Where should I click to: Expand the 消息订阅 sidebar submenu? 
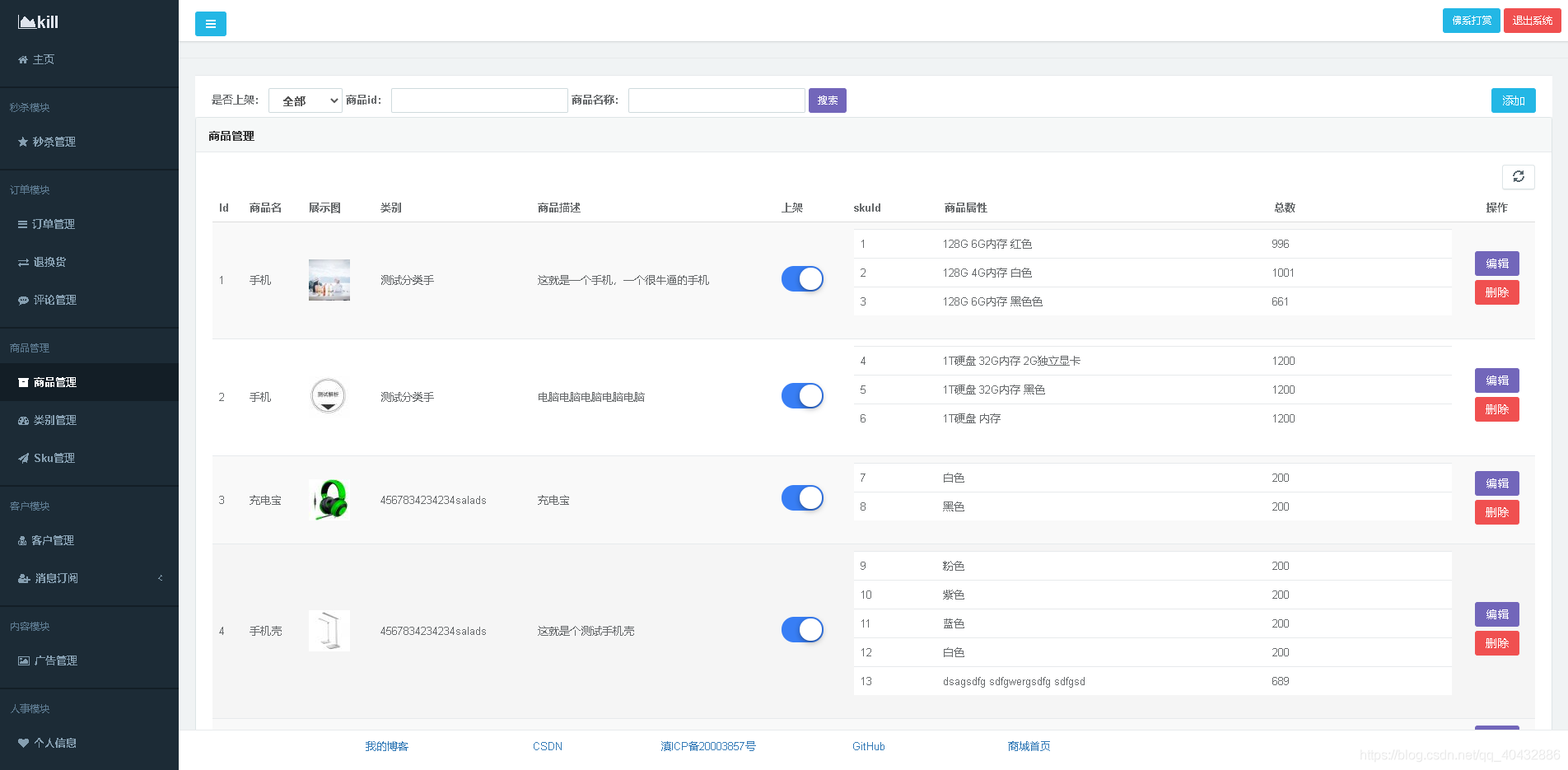89,578
